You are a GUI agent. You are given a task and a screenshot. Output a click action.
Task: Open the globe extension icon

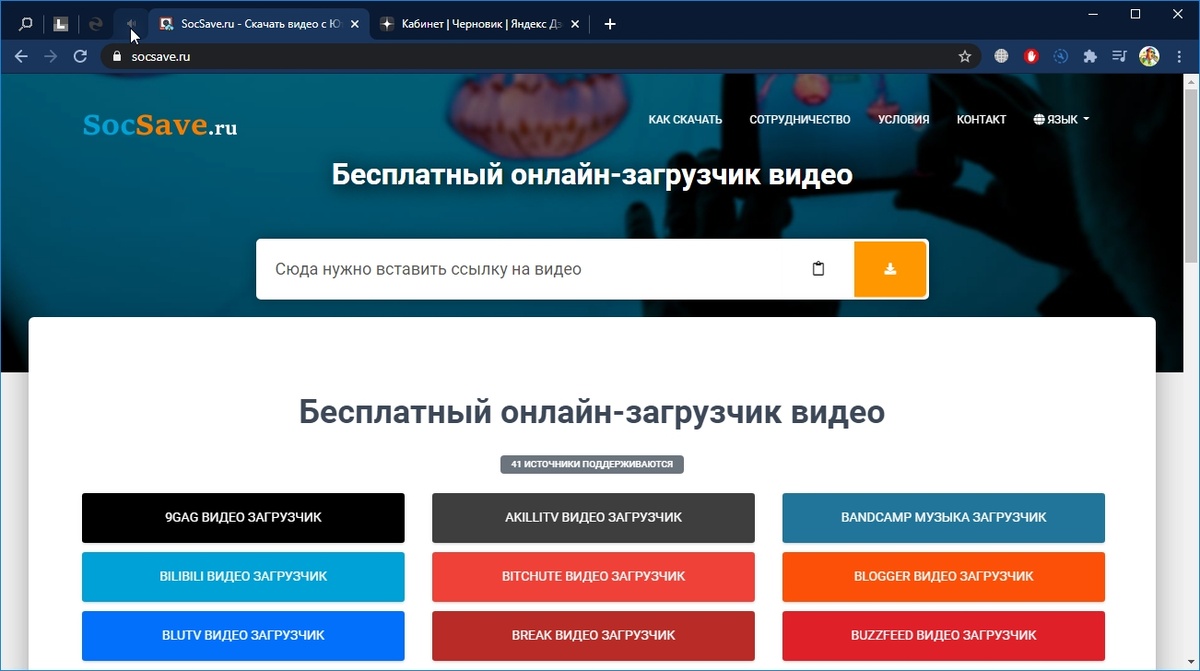tap(1001, 57)
